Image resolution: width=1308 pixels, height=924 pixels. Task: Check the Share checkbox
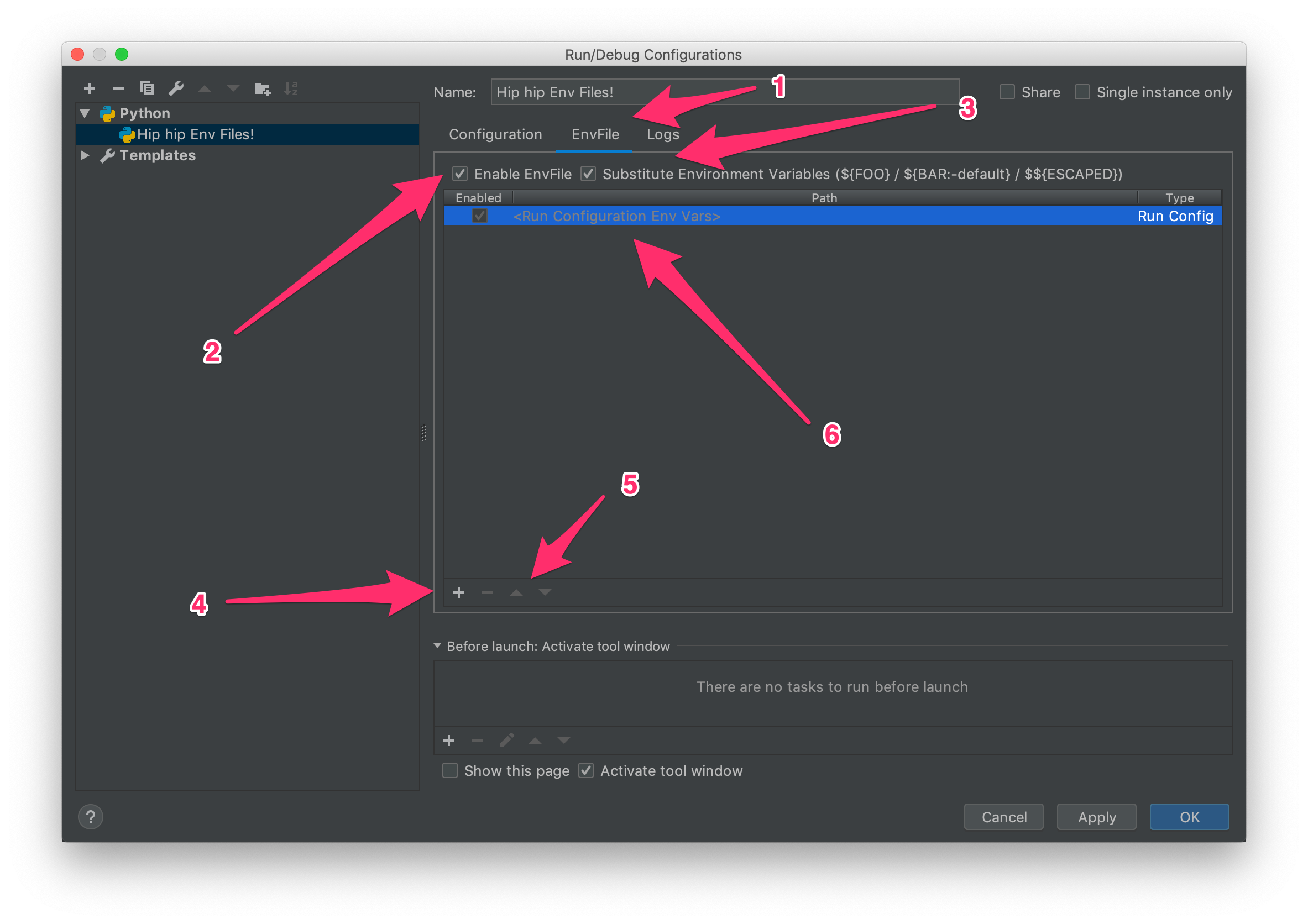coord(1007,92)
